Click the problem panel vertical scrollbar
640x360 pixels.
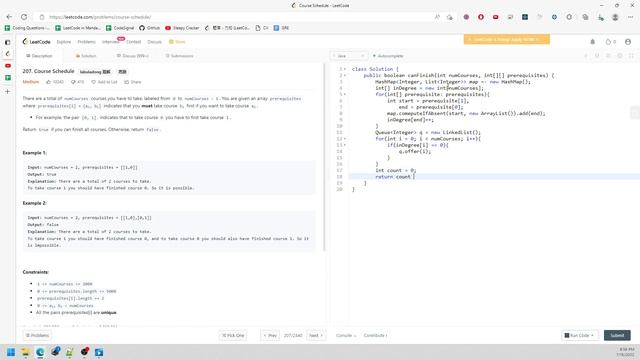[325, 157]
